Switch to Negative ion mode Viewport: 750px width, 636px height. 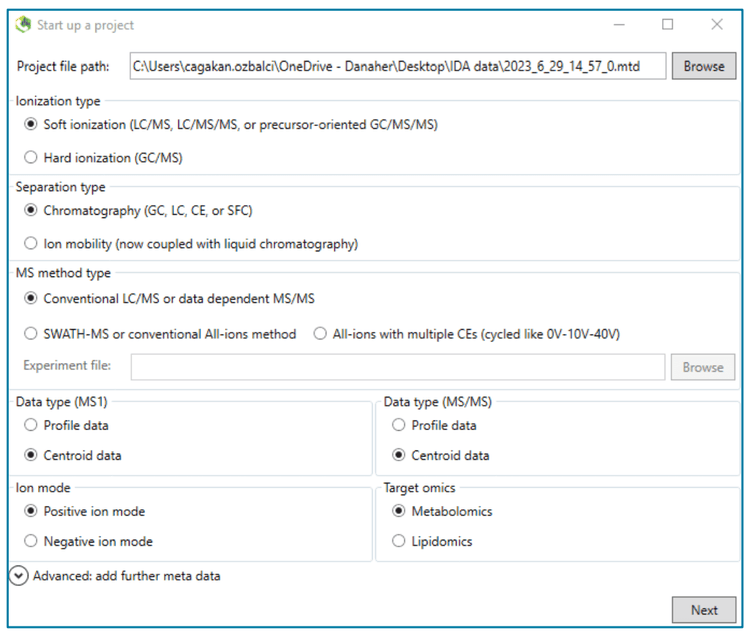[31, 542]
